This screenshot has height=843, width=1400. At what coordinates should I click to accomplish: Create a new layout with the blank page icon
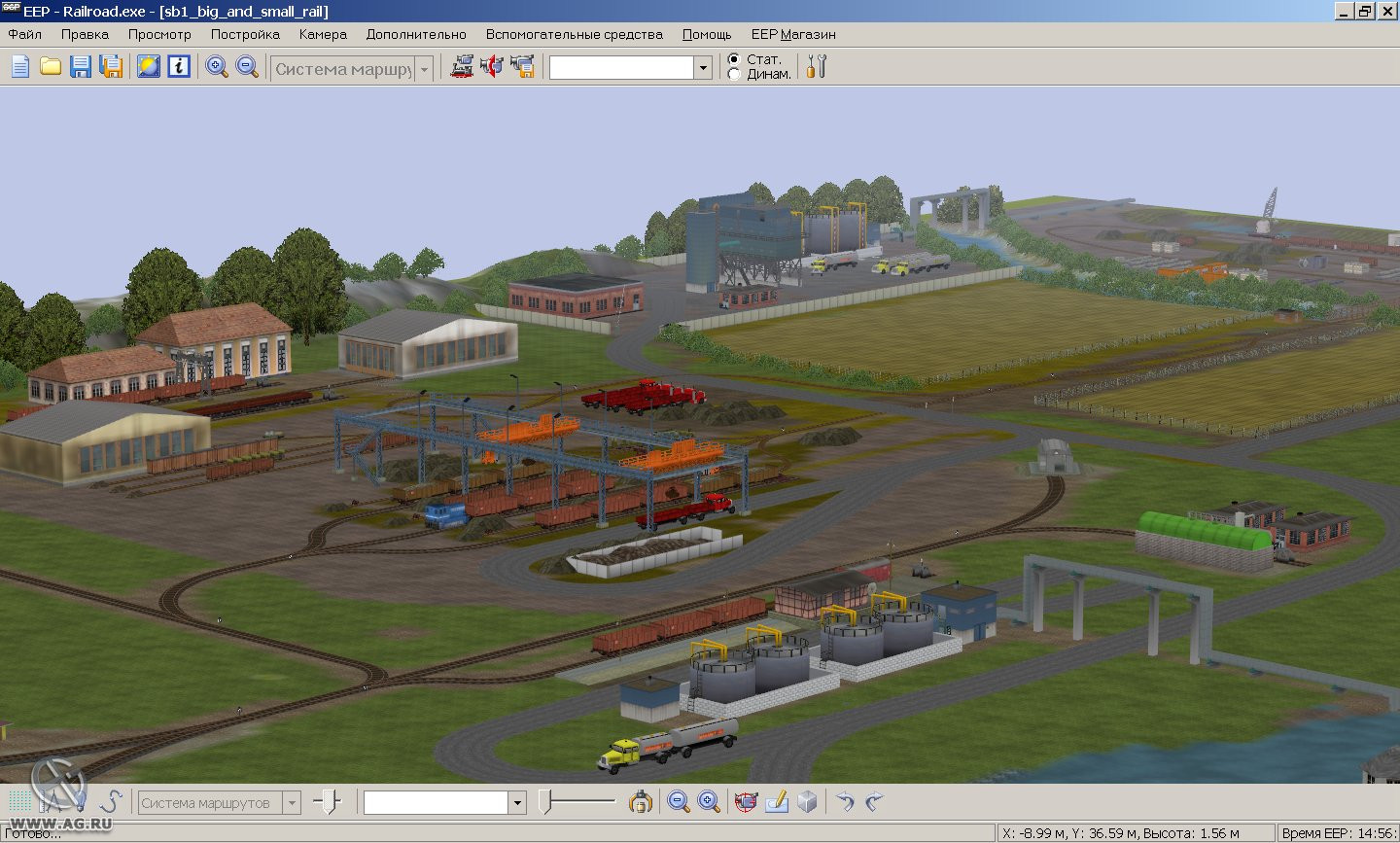click(20, 66)
